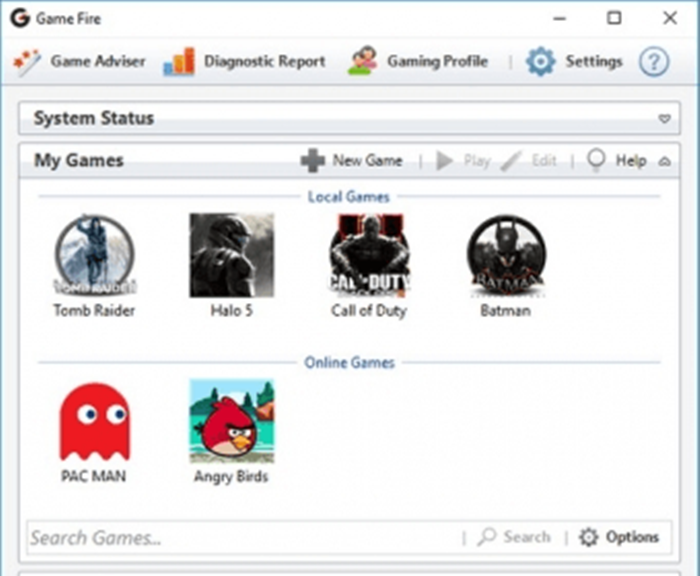Click the Search Games input field
700x576 pixels.
click(240, 538)
